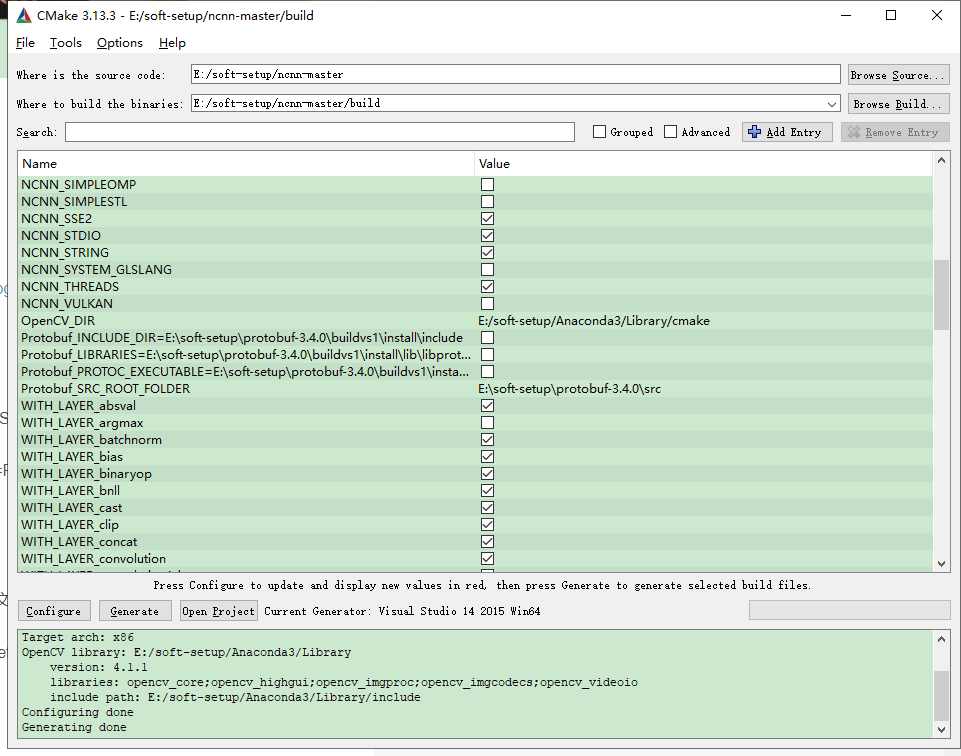Click the source code path field

click(x=515, y=75)
